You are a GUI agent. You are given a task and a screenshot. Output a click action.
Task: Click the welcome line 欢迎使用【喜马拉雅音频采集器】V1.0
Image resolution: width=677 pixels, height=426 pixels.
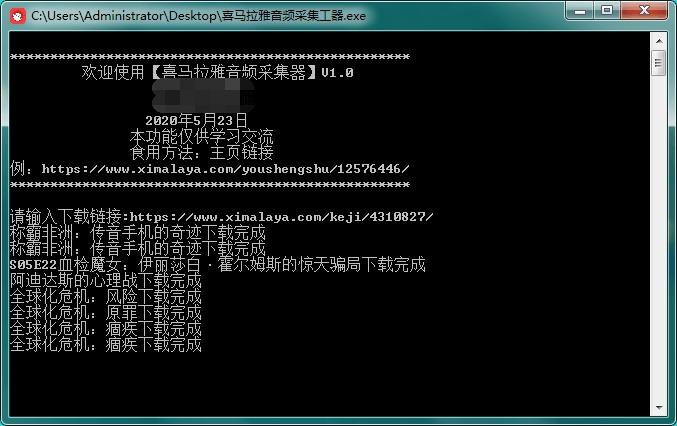tap(217, 72)
